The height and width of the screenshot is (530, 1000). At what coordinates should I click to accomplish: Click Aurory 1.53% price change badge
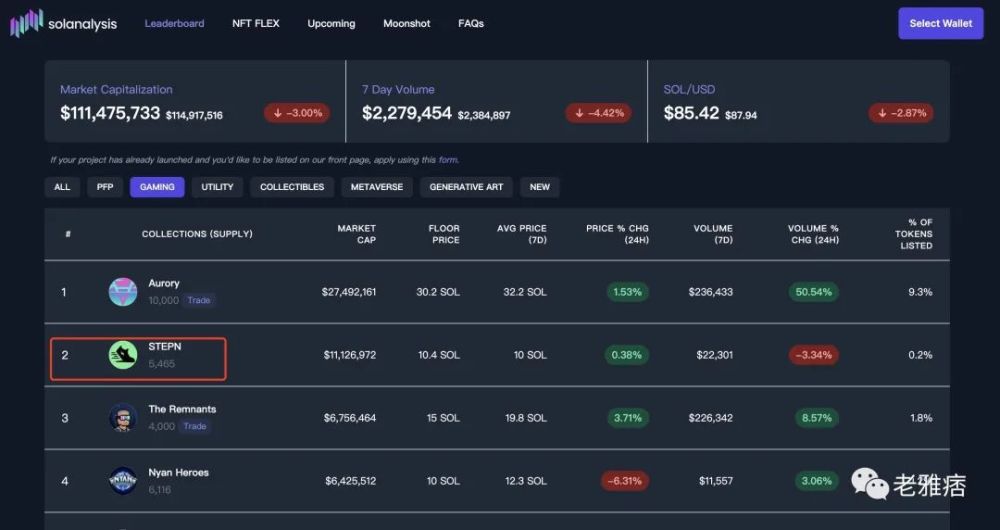point(627,292)
